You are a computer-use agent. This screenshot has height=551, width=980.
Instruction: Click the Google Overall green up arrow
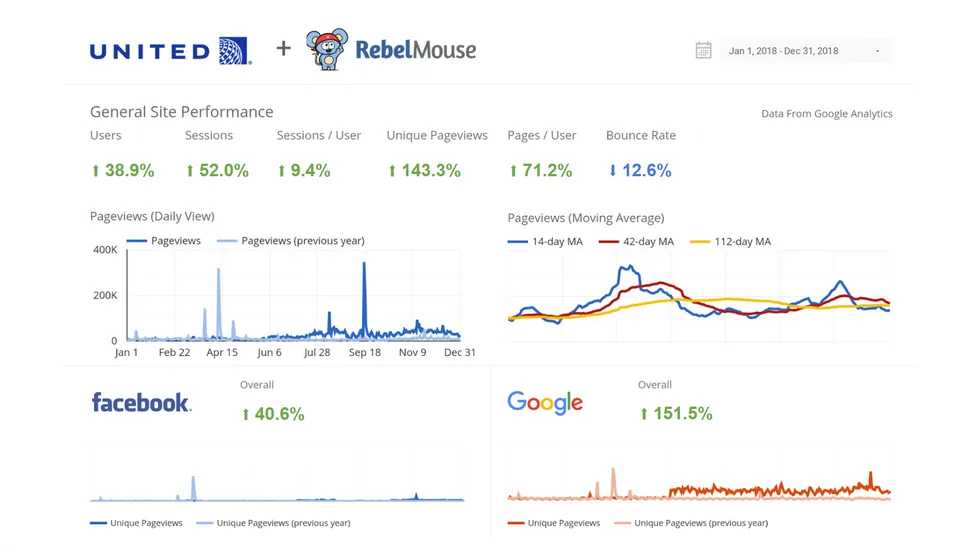[x=644, y=414]
